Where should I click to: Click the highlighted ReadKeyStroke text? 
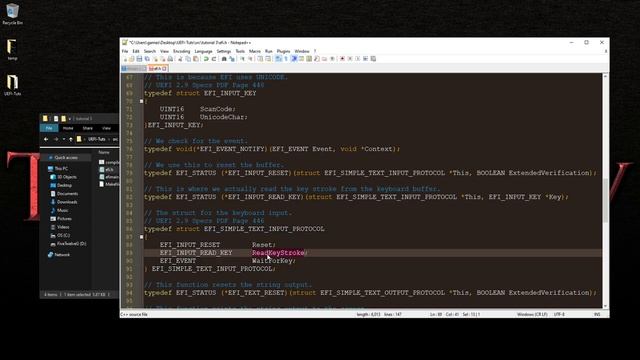(x=278, y=253)
